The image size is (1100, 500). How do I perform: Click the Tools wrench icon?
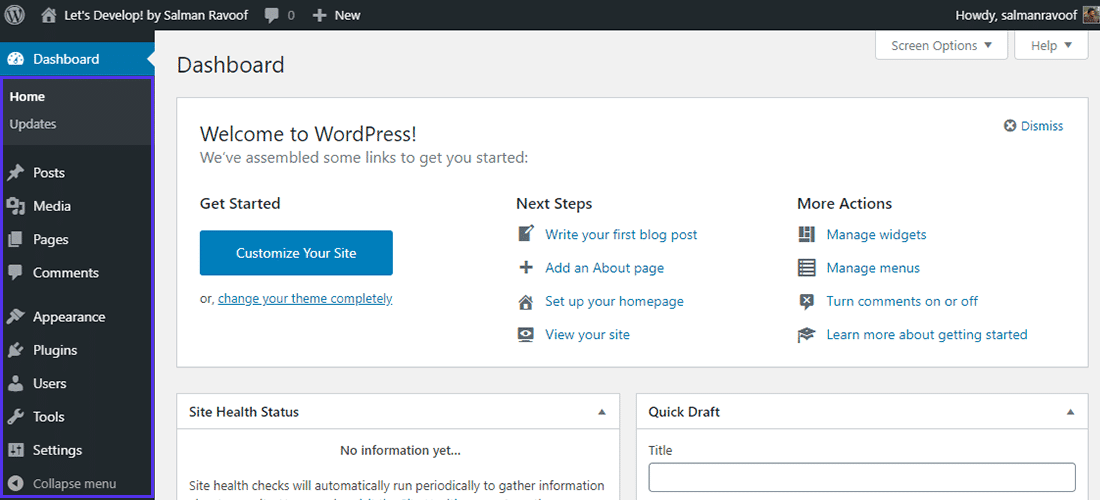pyautogui.click(x=15, y=417)
